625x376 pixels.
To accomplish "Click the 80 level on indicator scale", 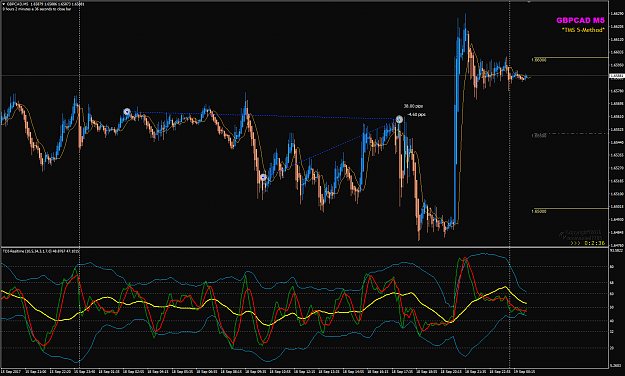I will [612, 267].
